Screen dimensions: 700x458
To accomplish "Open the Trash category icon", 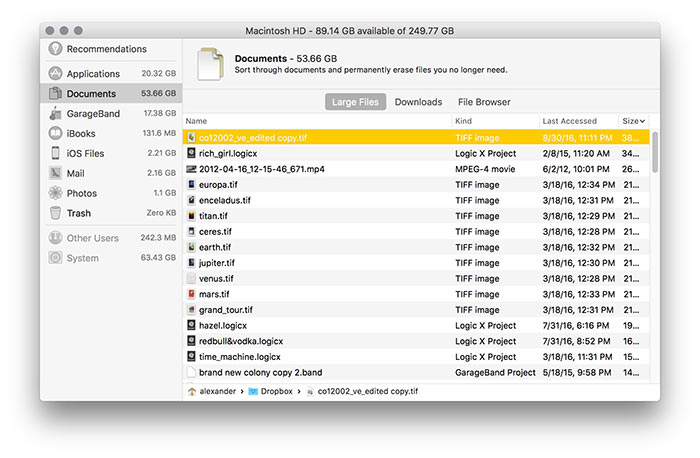I will click(x=55, y=213).
